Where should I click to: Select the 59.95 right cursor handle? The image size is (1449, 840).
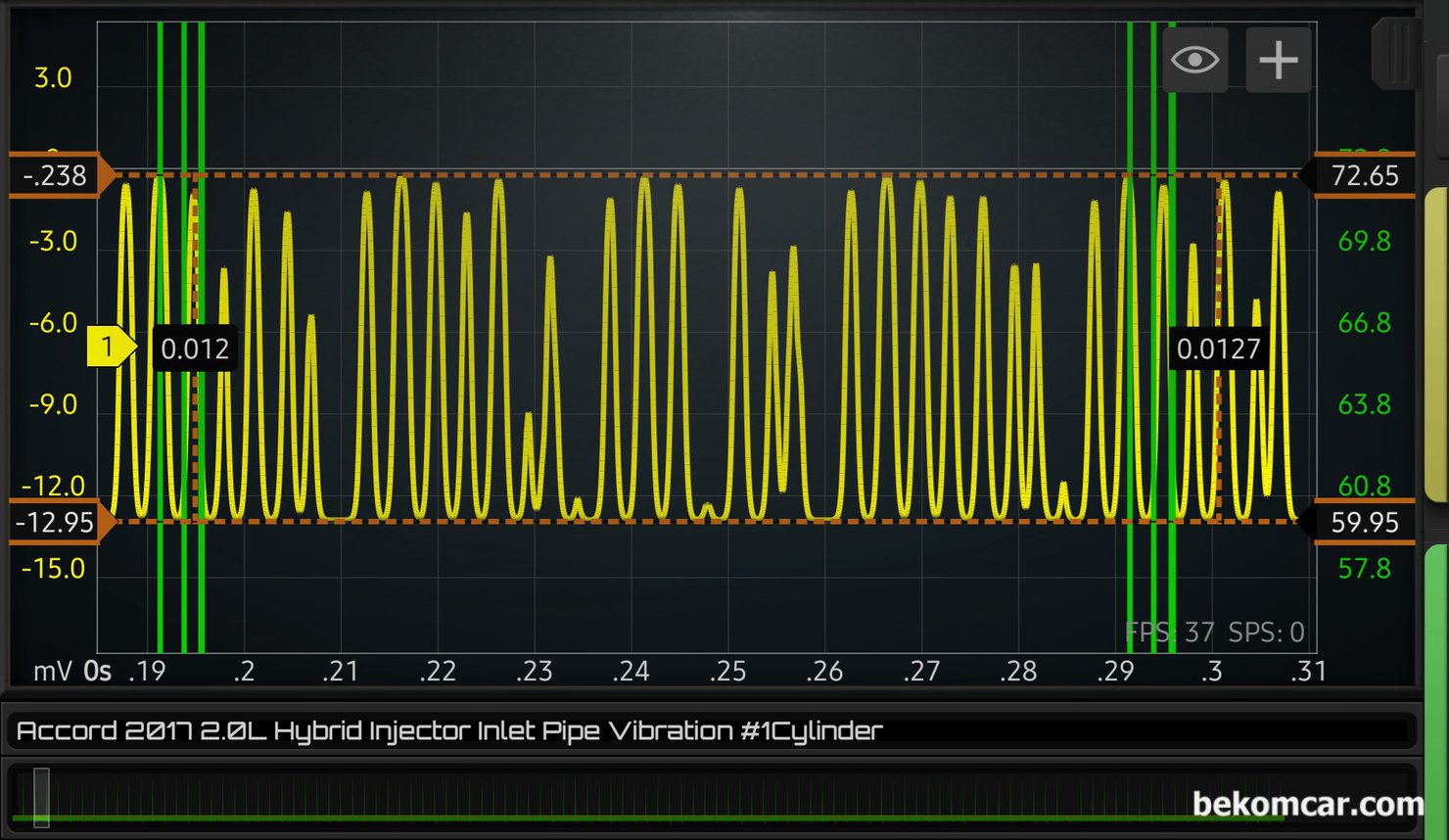tap(1363, 522)
